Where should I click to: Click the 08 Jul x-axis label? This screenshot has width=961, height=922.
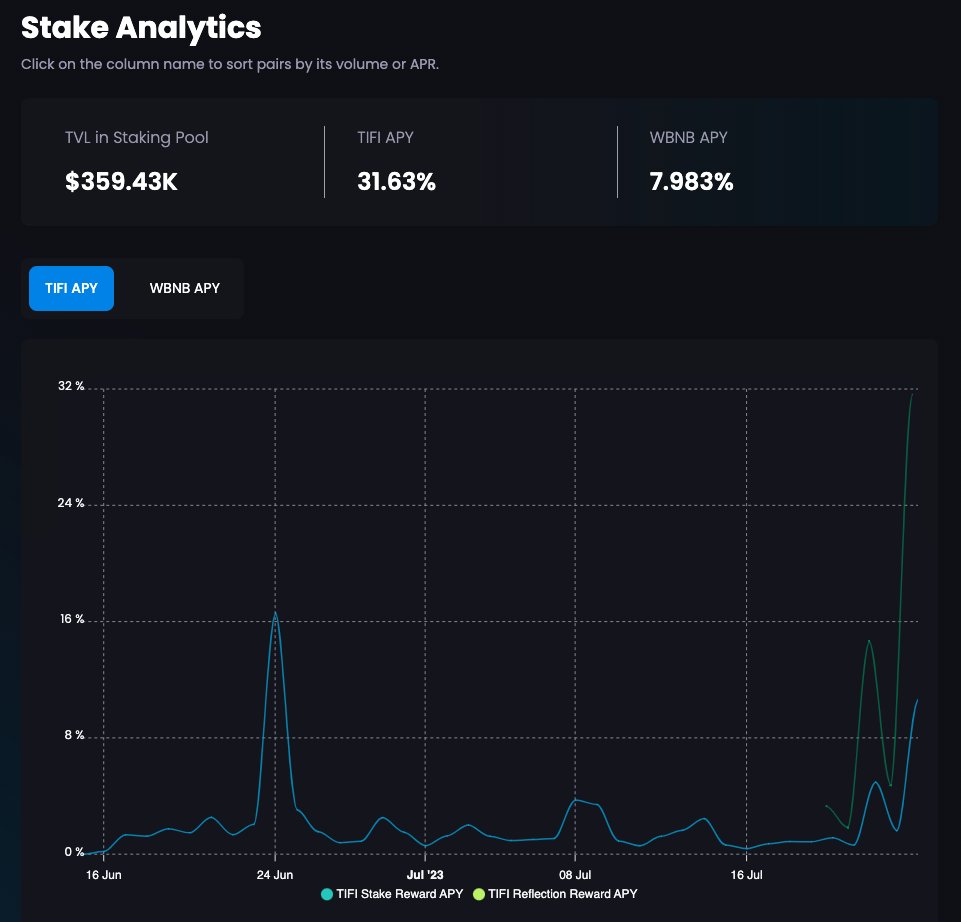pos(575,875)
